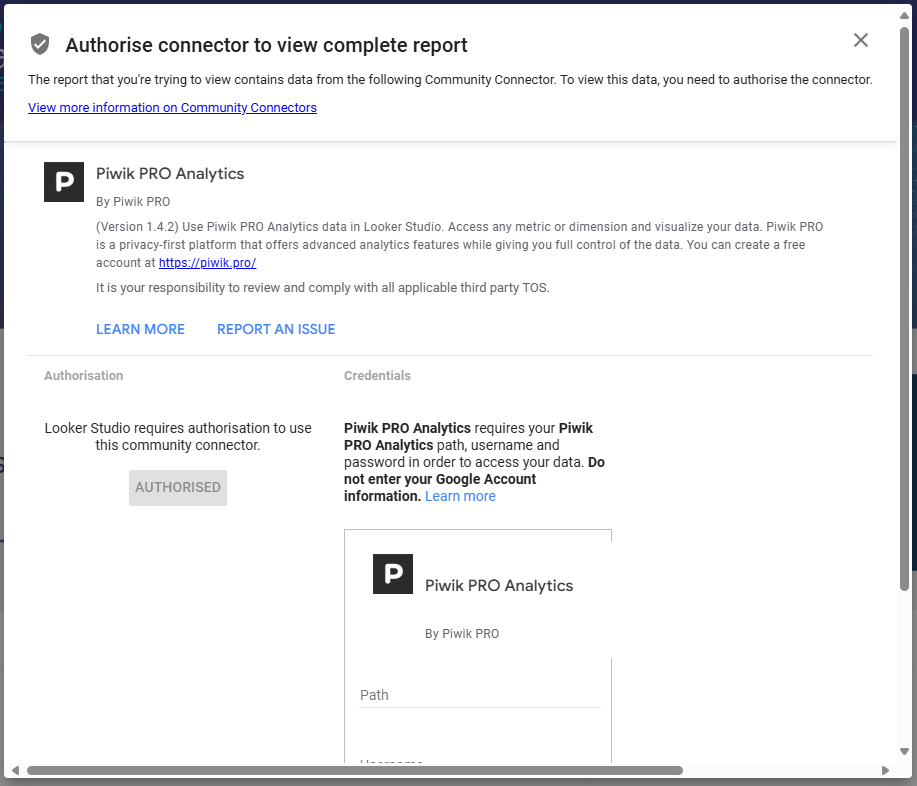Image resolution: width=917 pixels, height=786 pixels.
Task: Click the horizontal scrollbar thumb
Action: tap(355, 770)
